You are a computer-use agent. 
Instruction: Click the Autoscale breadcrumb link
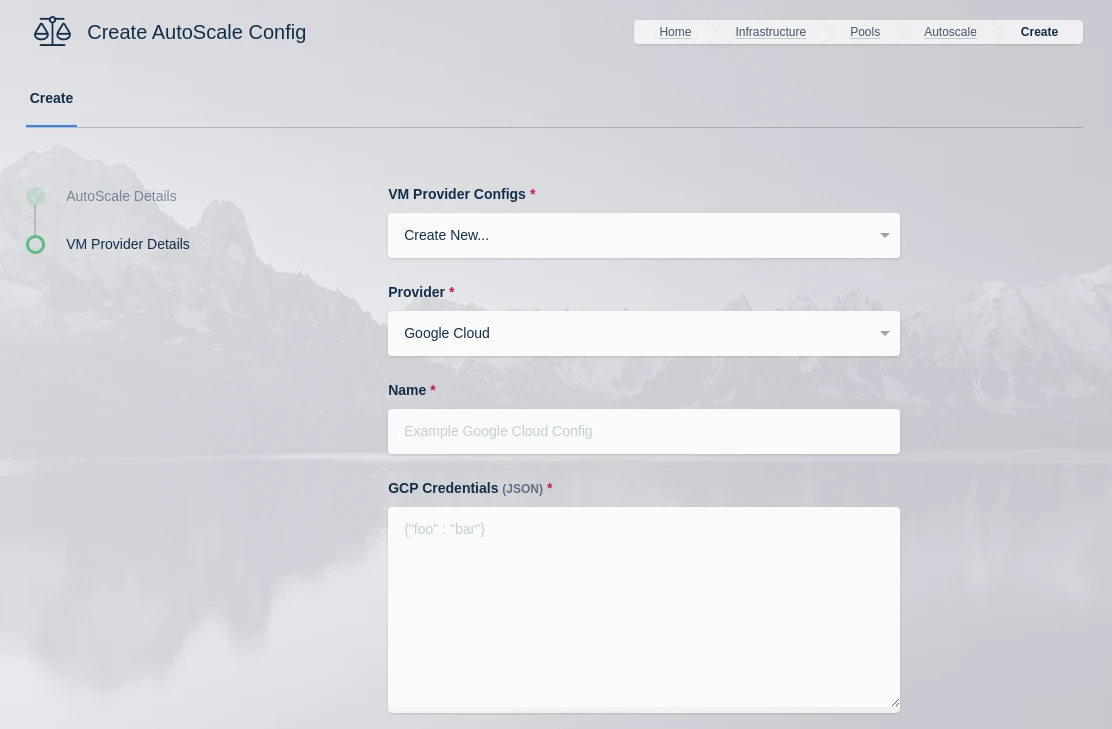click(950, 32)
